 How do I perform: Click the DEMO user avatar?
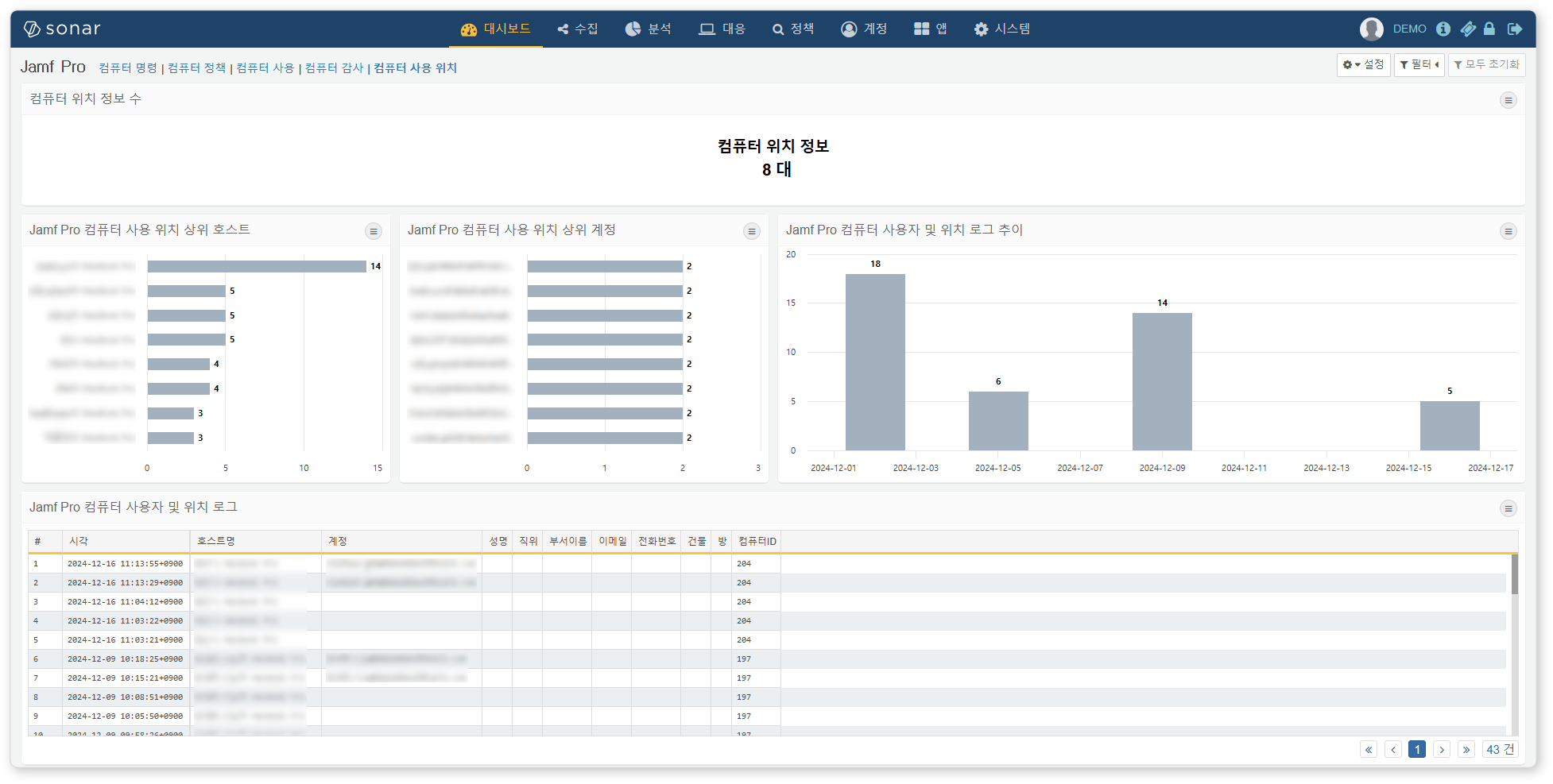1371,29
